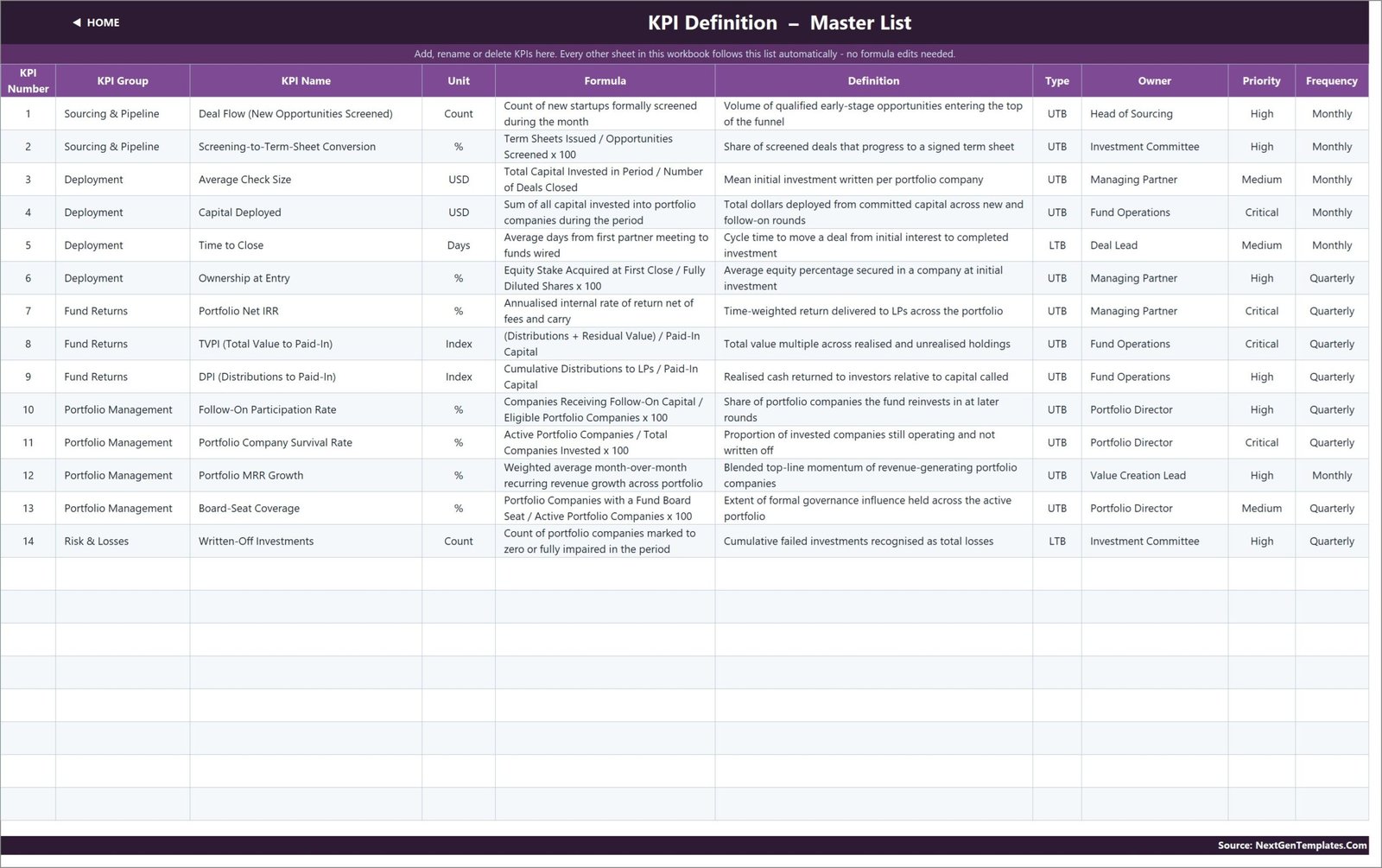This screenshot has width=1382, height=868.
Task: Select the Definition column header
Action: coord(873,80)
